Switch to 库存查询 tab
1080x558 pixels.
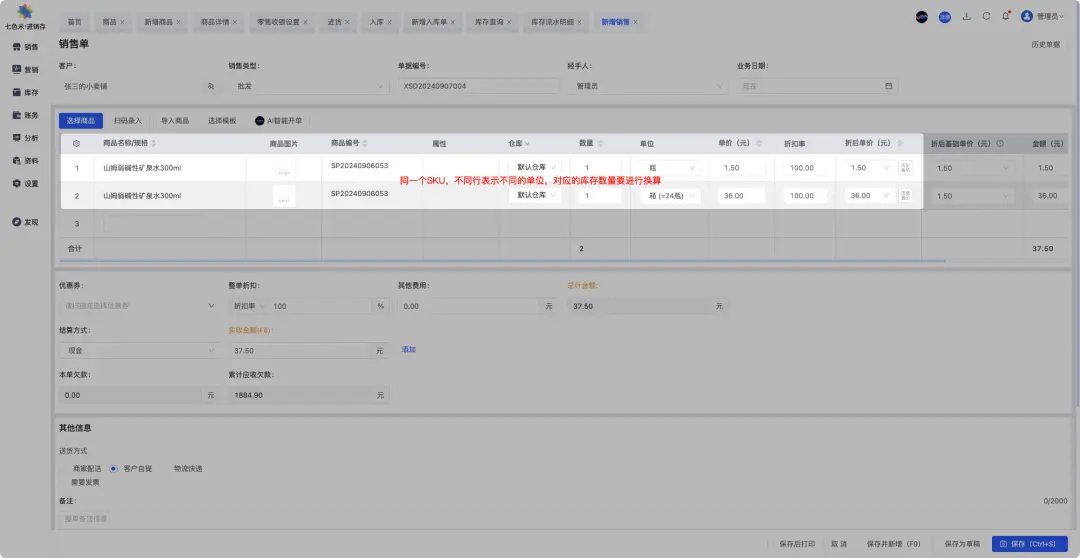click(x=489, y=21)
